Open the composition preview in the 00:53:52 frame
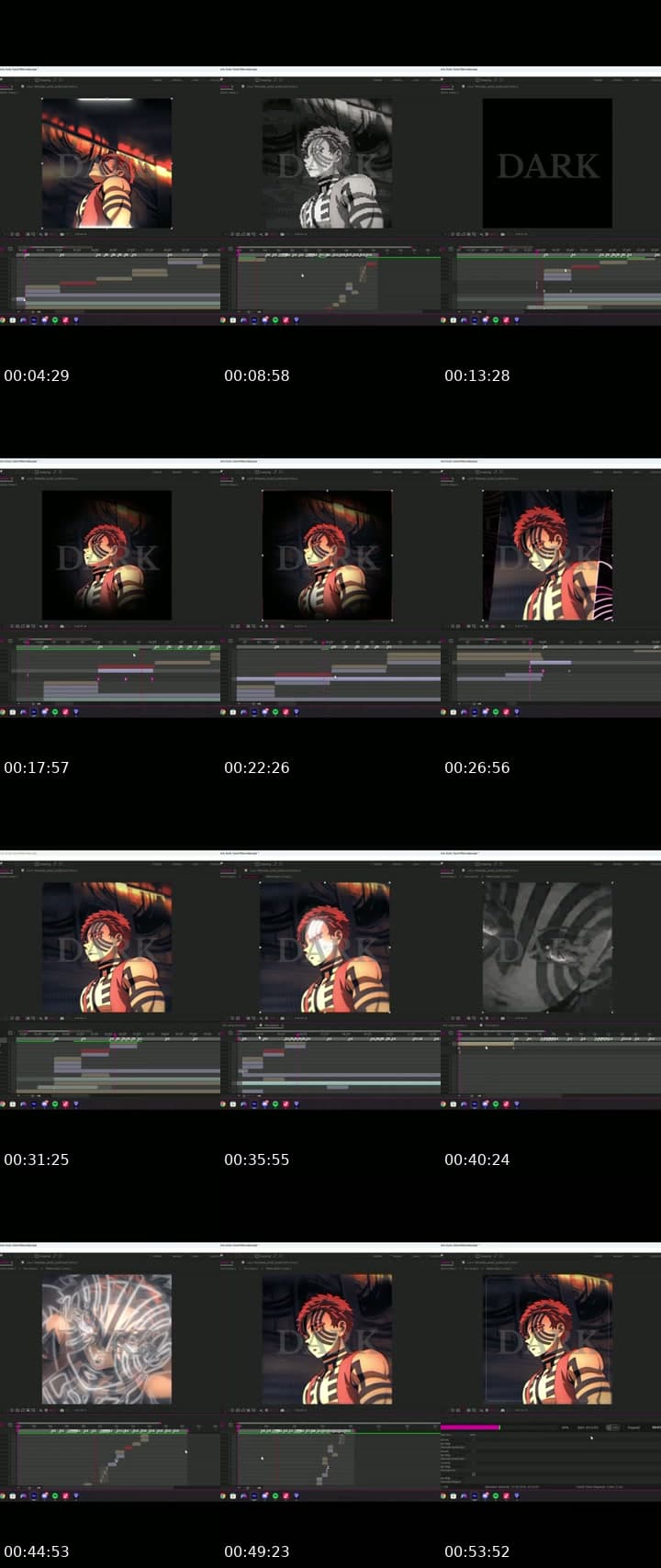 click(x=547, y=1339)
